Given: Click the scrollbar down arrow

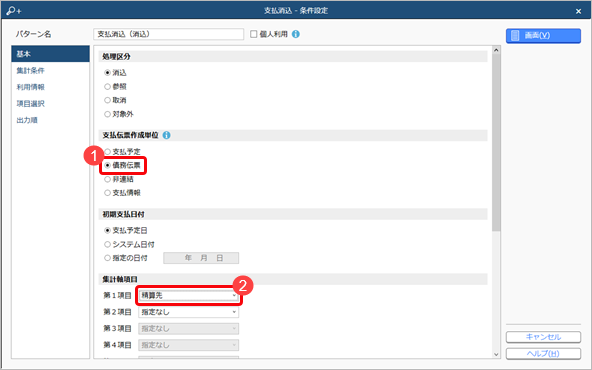Looking at the screenshot, I should (496, 354).
